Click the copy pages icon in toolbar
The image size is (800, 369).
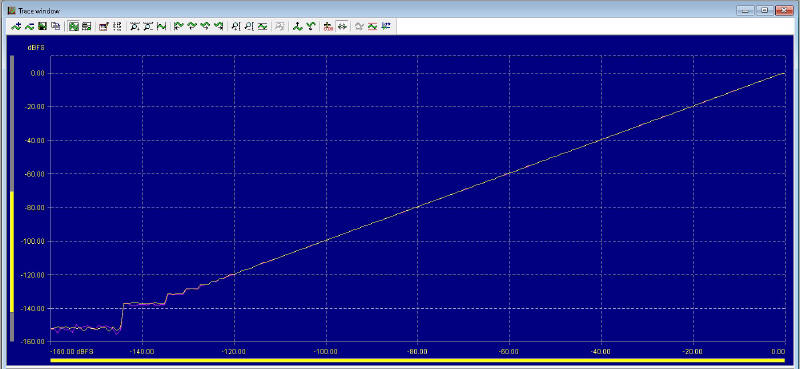pos(55,27)
